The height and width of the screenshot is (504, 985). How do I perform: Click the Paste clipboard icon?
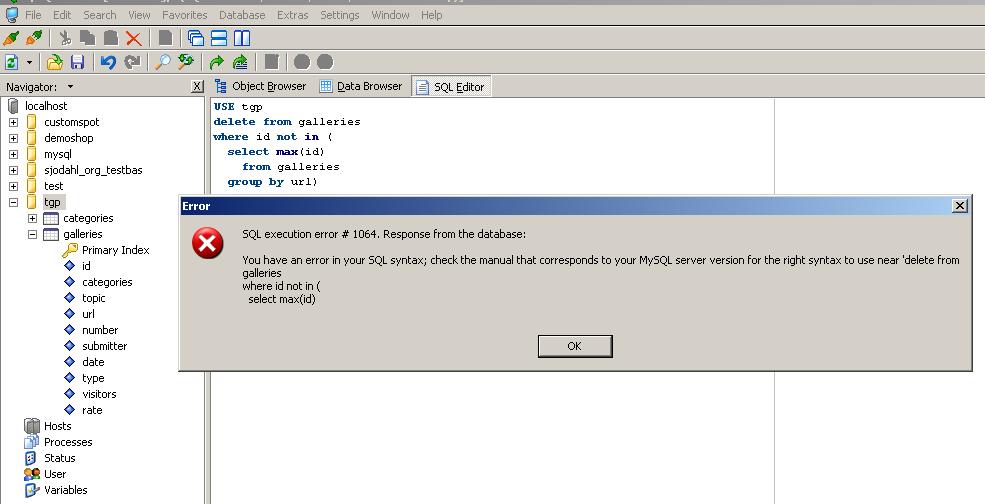111,38
